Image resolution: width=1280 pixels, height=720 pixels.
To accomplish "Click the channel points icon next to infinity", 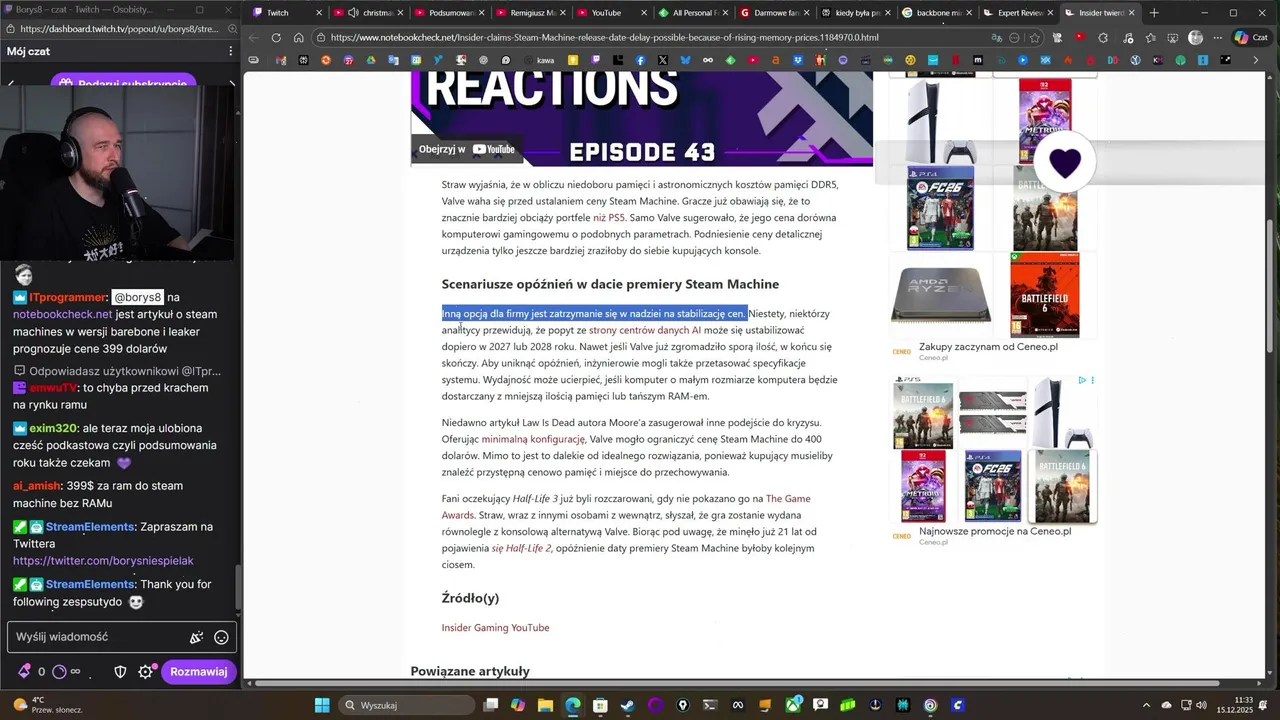I will click(59, 672).
